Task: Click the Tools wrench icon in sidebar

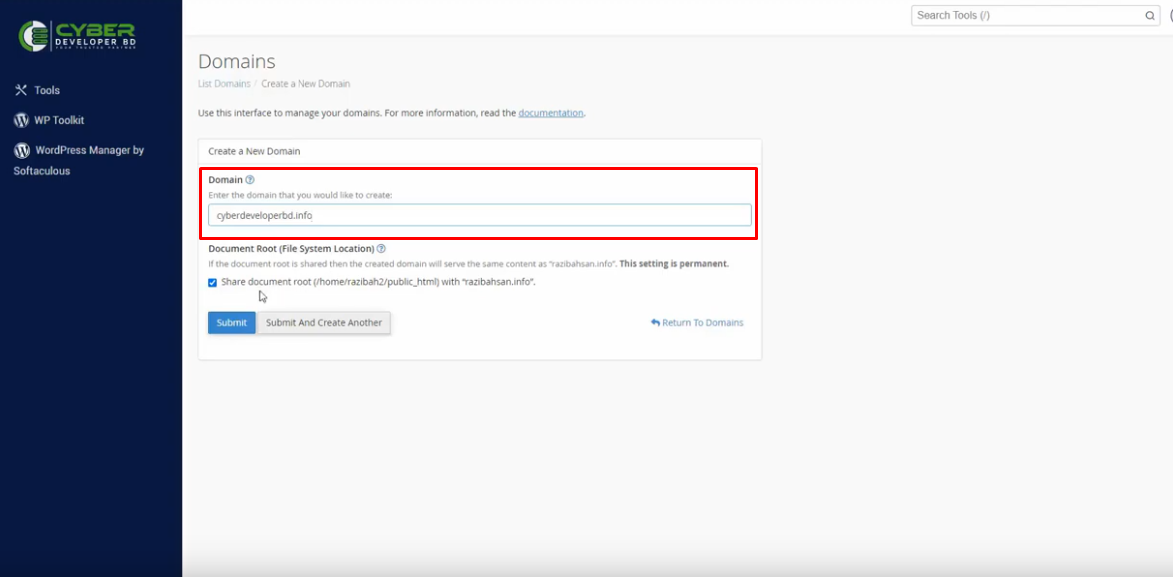Action: [x=21, y=90]
